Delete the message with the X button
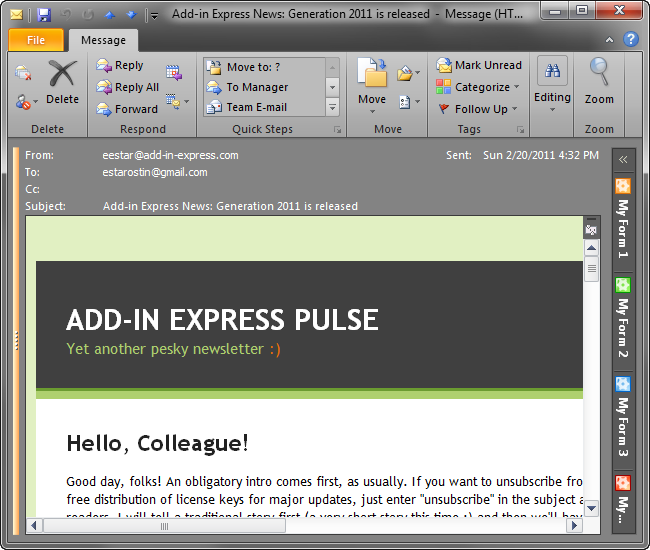Viewport: 650px width, 550px height. pyautogui.click(x=62, y=82)
